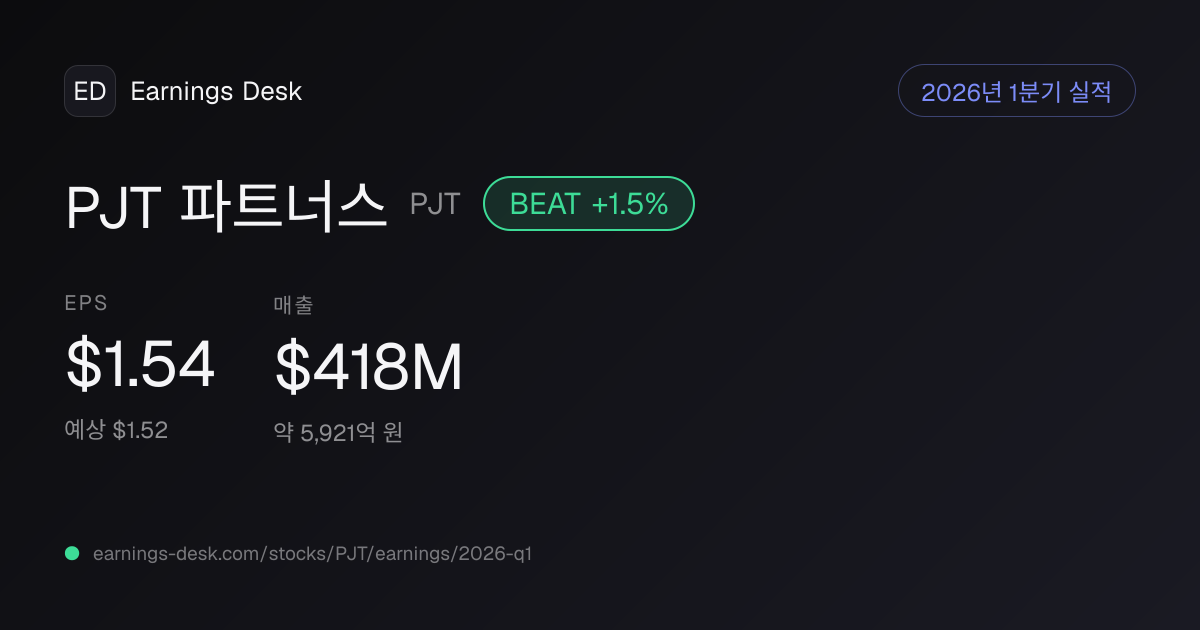Click the $1.52 amount in the estimate
Viewport: 1200px width, 630px height.
(x=140, y=430)
